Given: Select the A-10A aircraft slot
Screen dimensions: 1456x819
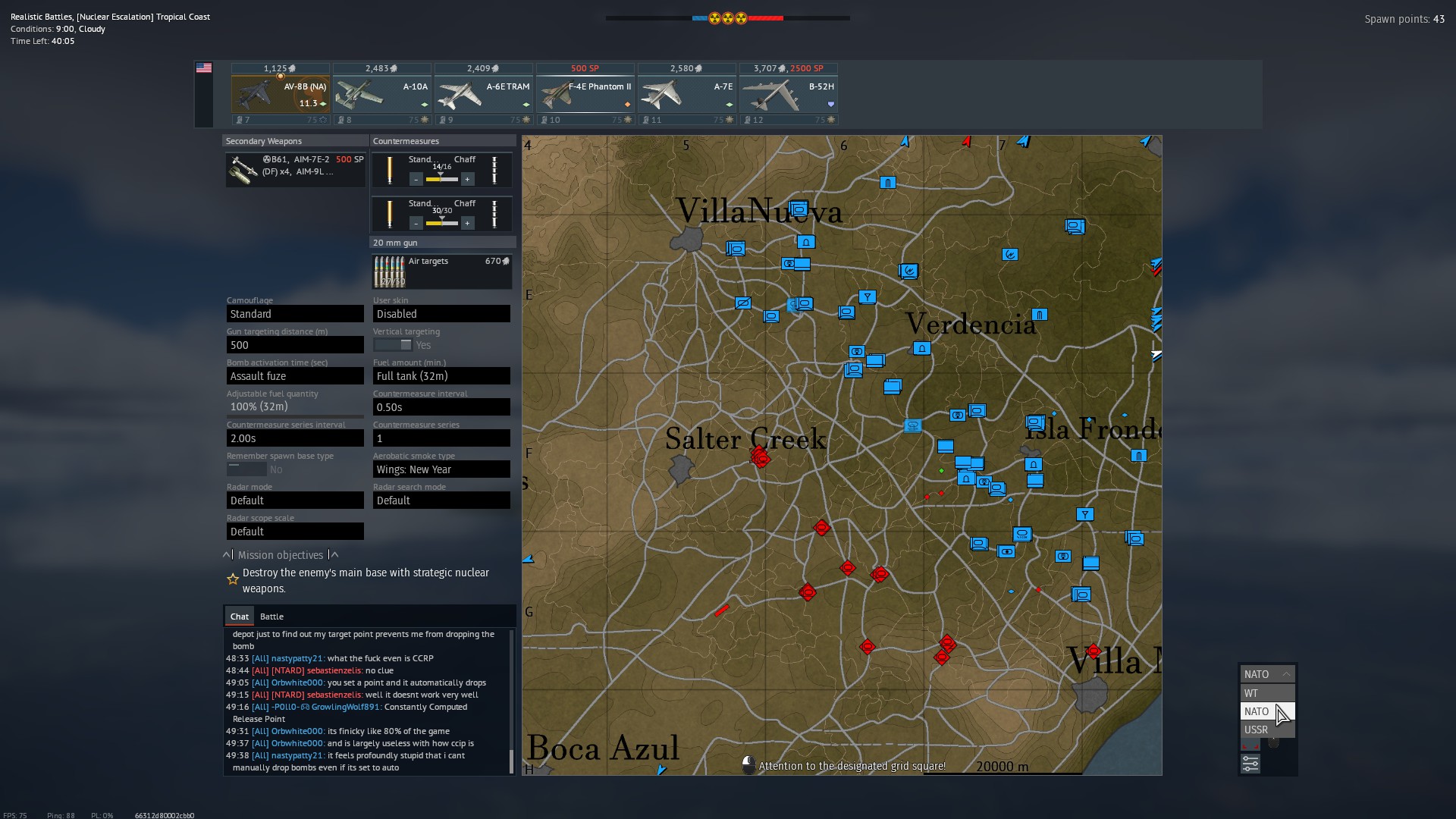Looking at the screenshot, I should tap(382, 95).
